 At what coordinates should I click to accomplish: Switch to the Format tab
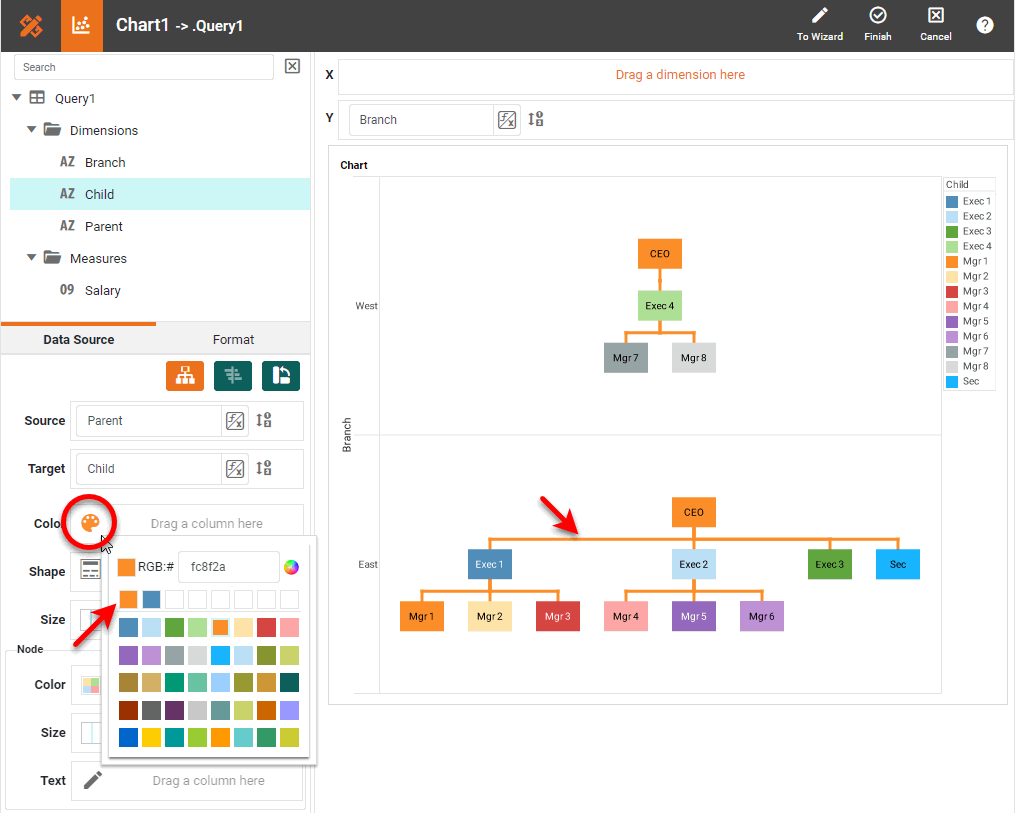[233, 339]
